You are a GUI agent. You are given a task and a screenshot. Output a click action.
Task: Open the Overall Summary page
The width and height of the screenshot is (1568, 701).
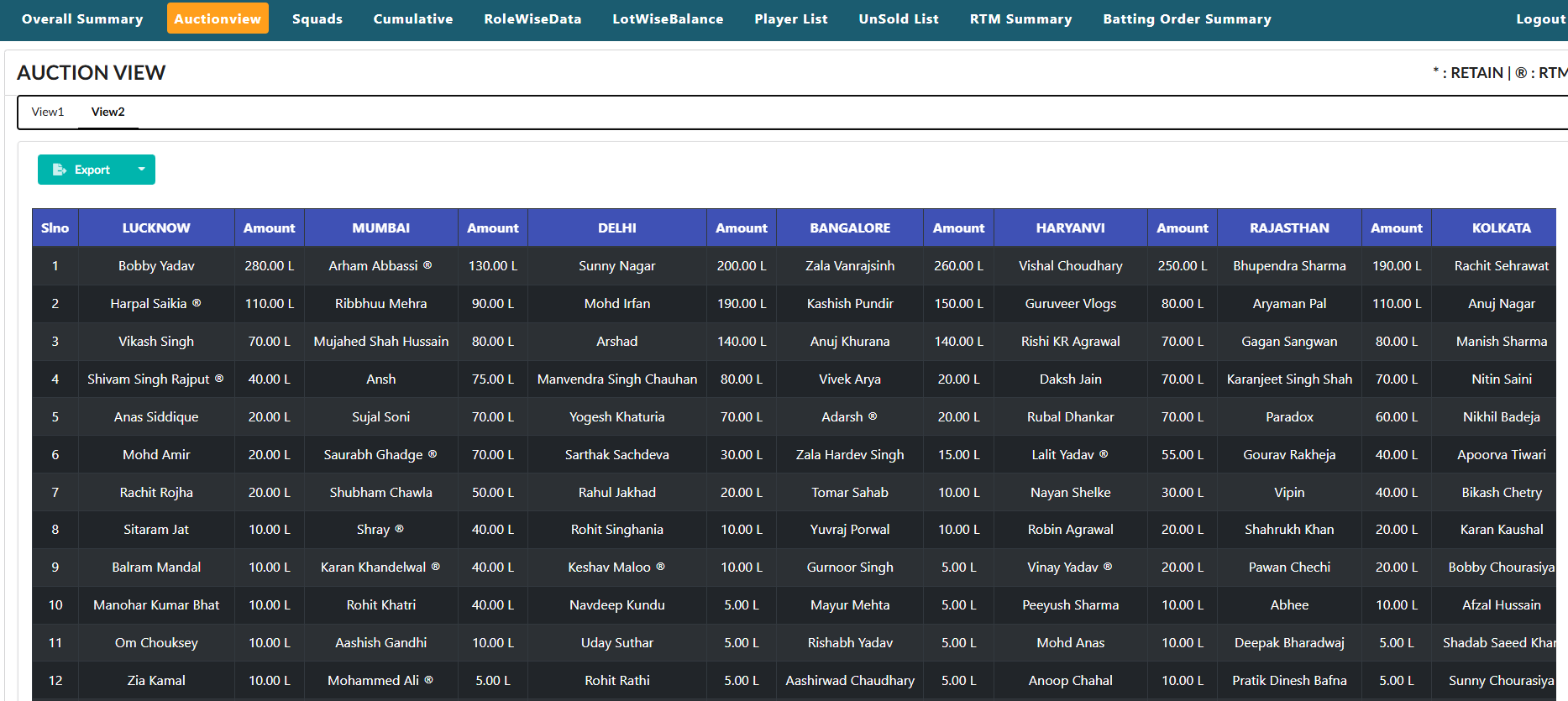82,18
